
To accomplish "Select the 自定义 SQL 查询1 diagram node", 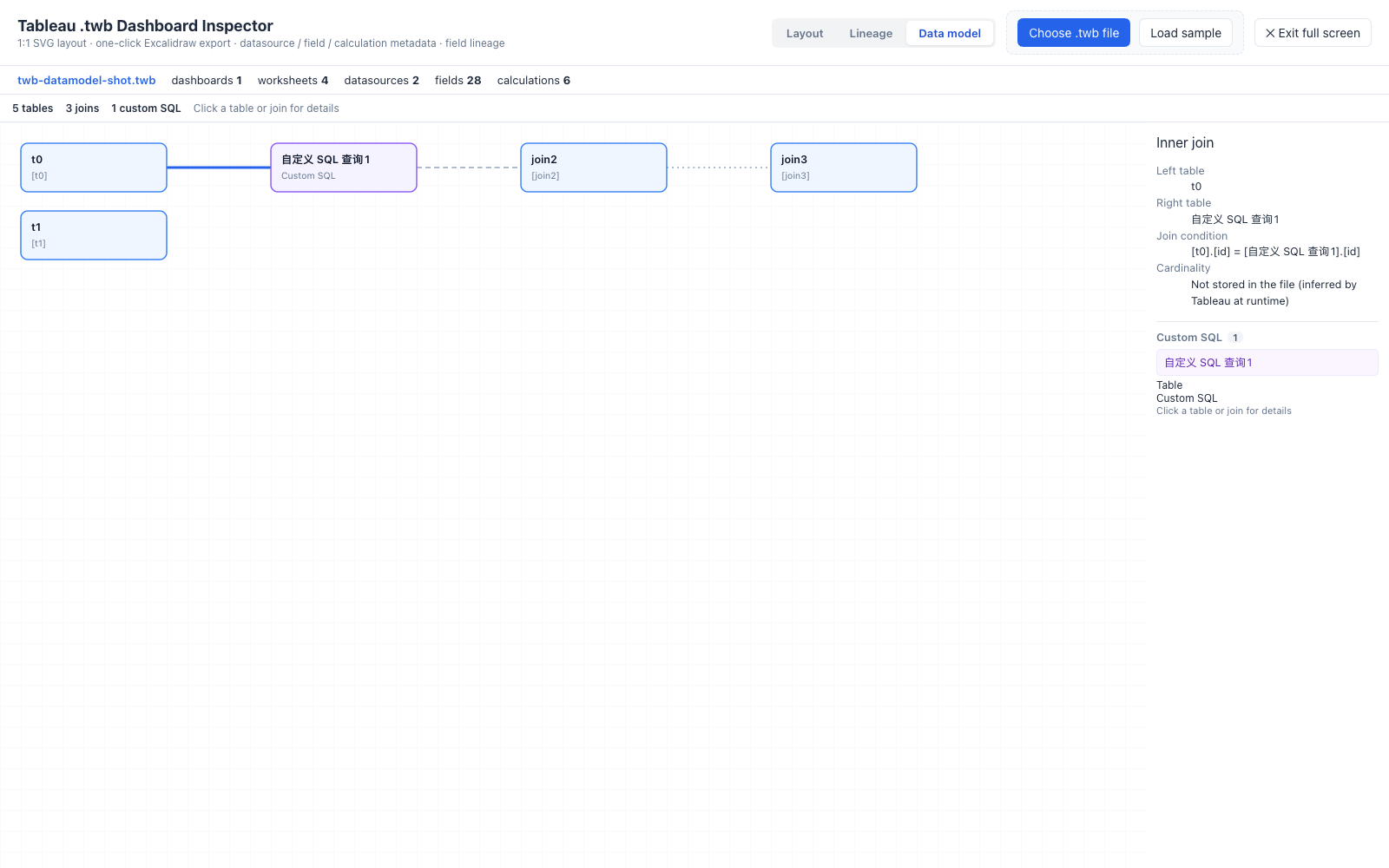I will (344, 168).
